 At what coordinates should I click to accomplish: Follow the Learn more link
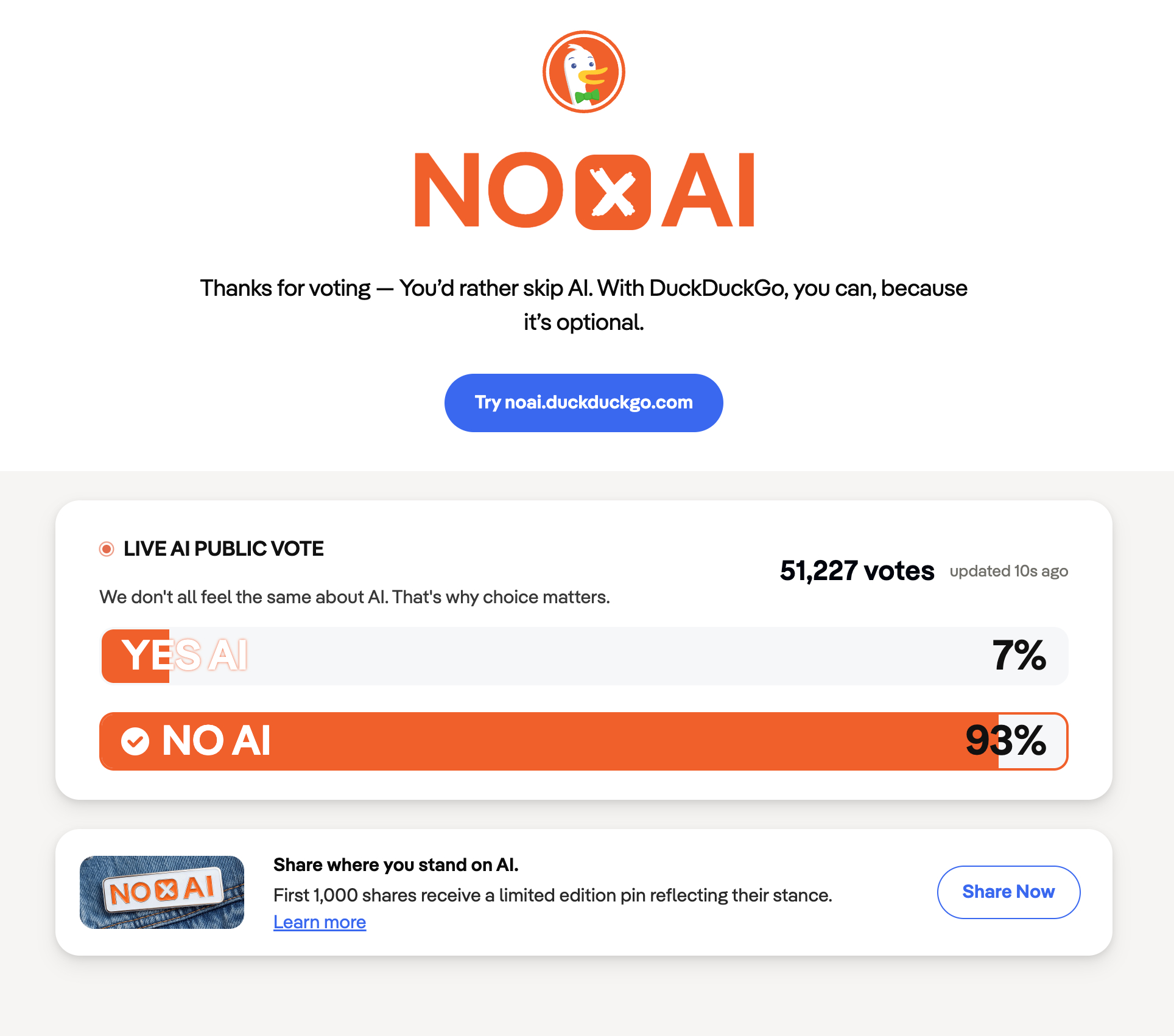pyautogui.click(x=320, y=922)
